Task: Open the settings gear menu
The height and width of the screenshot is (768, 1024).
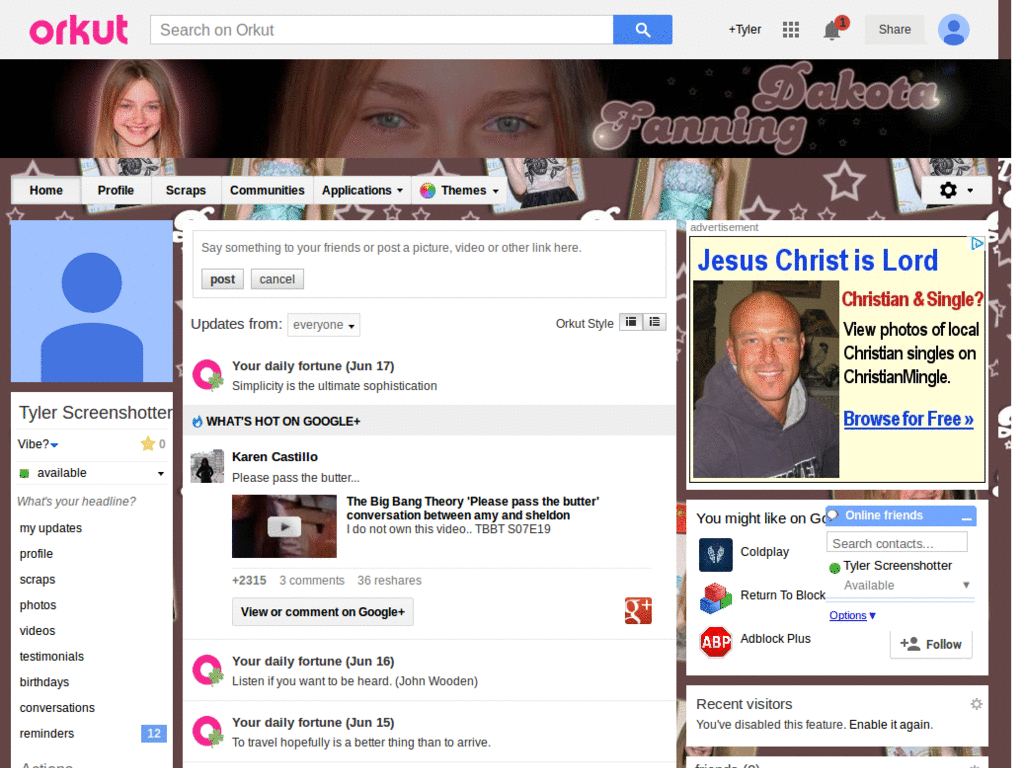Action: click(x=956, y=190)
